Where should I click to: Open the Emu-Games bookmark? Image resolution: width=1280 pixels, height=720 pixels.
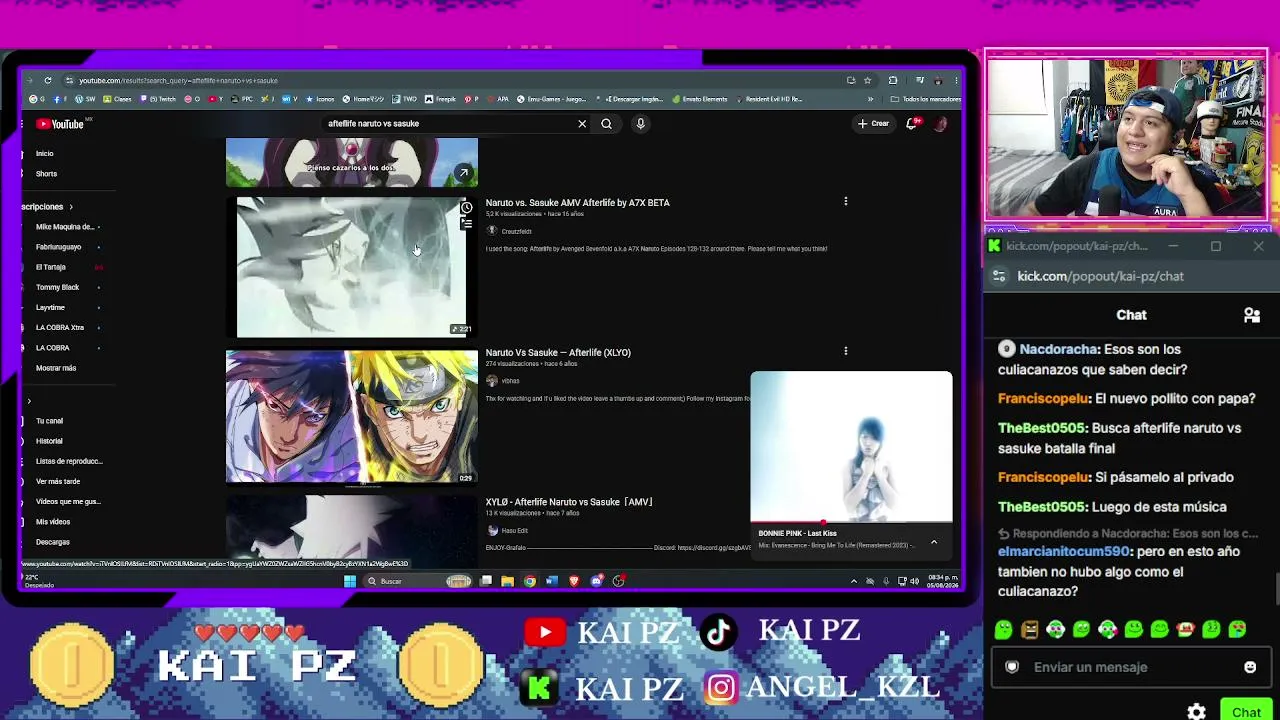click(552, 99)
